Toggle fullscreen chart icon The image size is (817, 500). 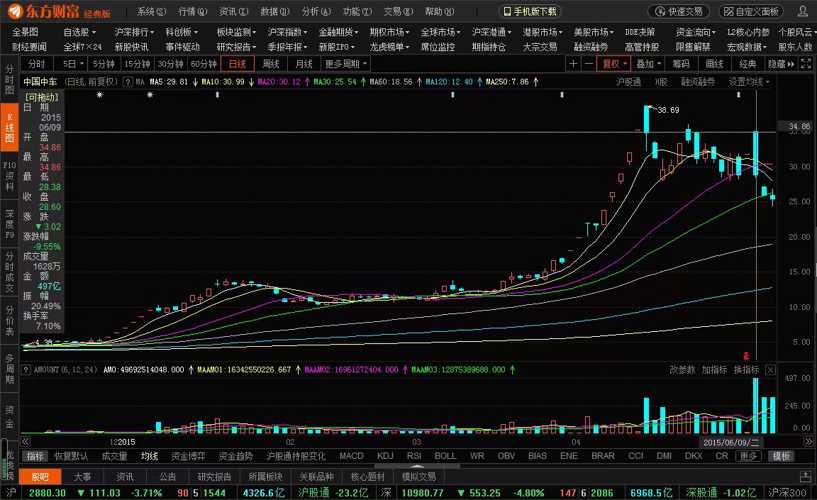(806, 64)
